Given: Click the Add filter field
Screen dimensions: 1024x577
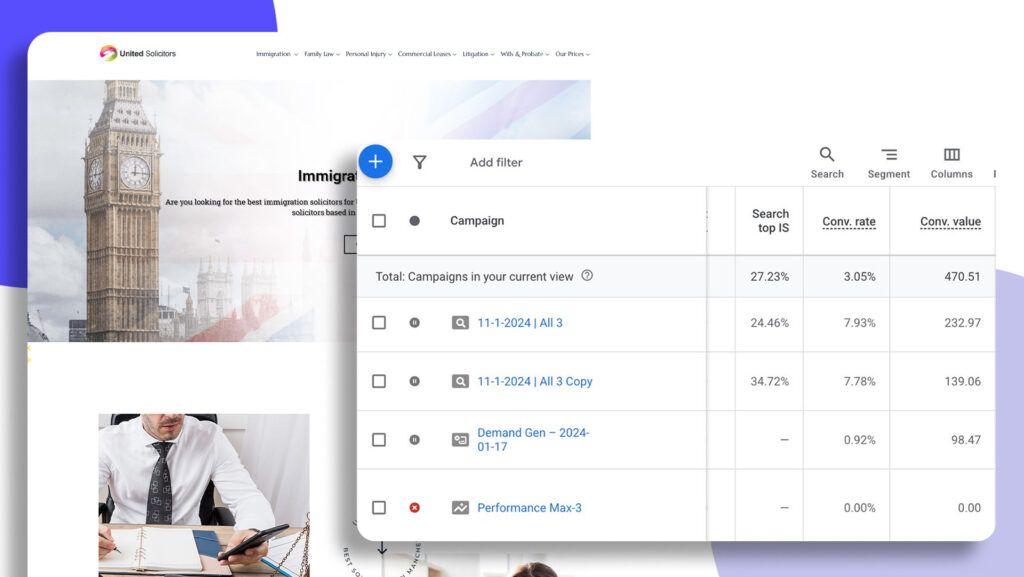Looking at the screenshot, I should point(496,162).
